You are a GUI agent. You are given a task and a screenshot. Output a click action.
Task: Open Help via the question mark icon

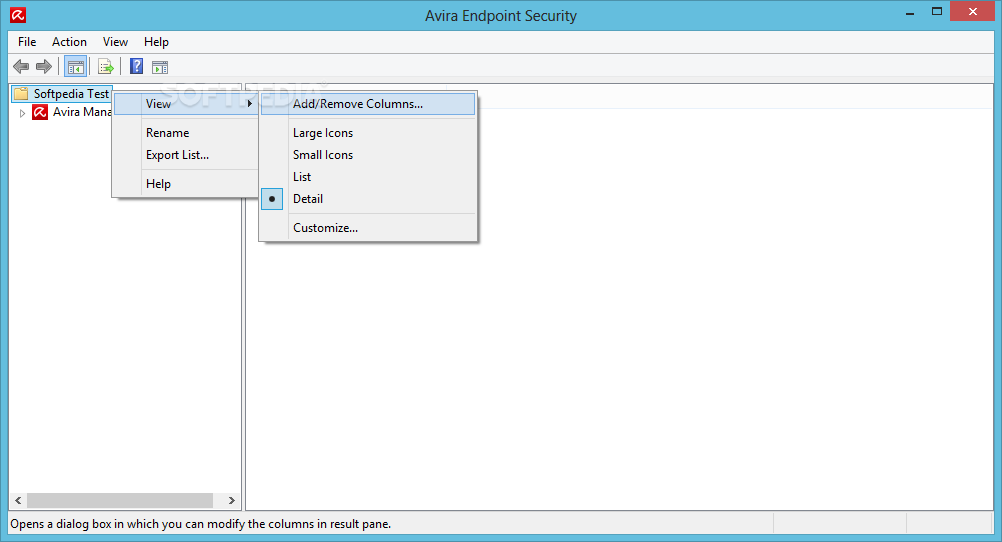click(x=136, y=67)
